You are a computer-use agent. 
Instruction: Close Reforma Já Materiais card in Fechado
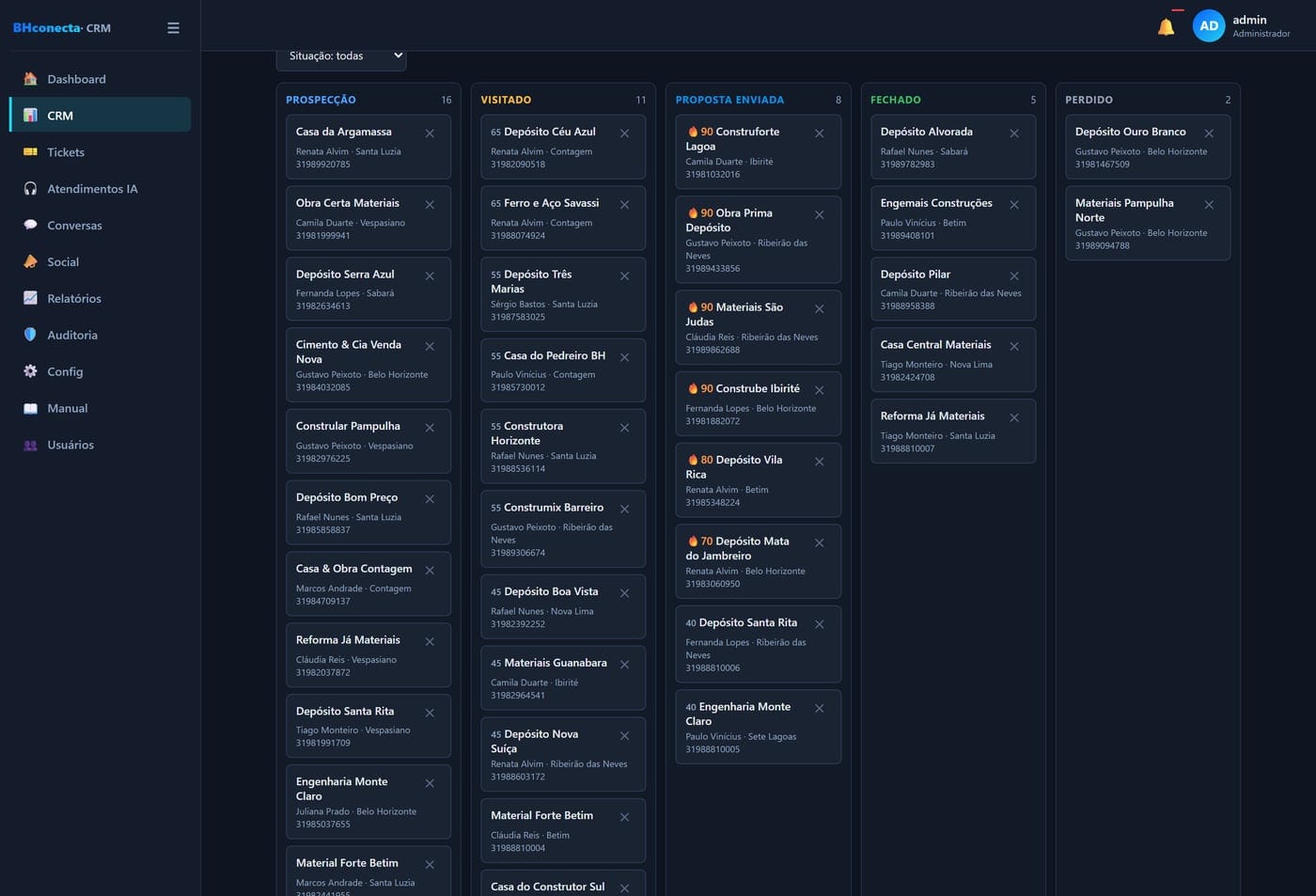[x=1014, y=417]
